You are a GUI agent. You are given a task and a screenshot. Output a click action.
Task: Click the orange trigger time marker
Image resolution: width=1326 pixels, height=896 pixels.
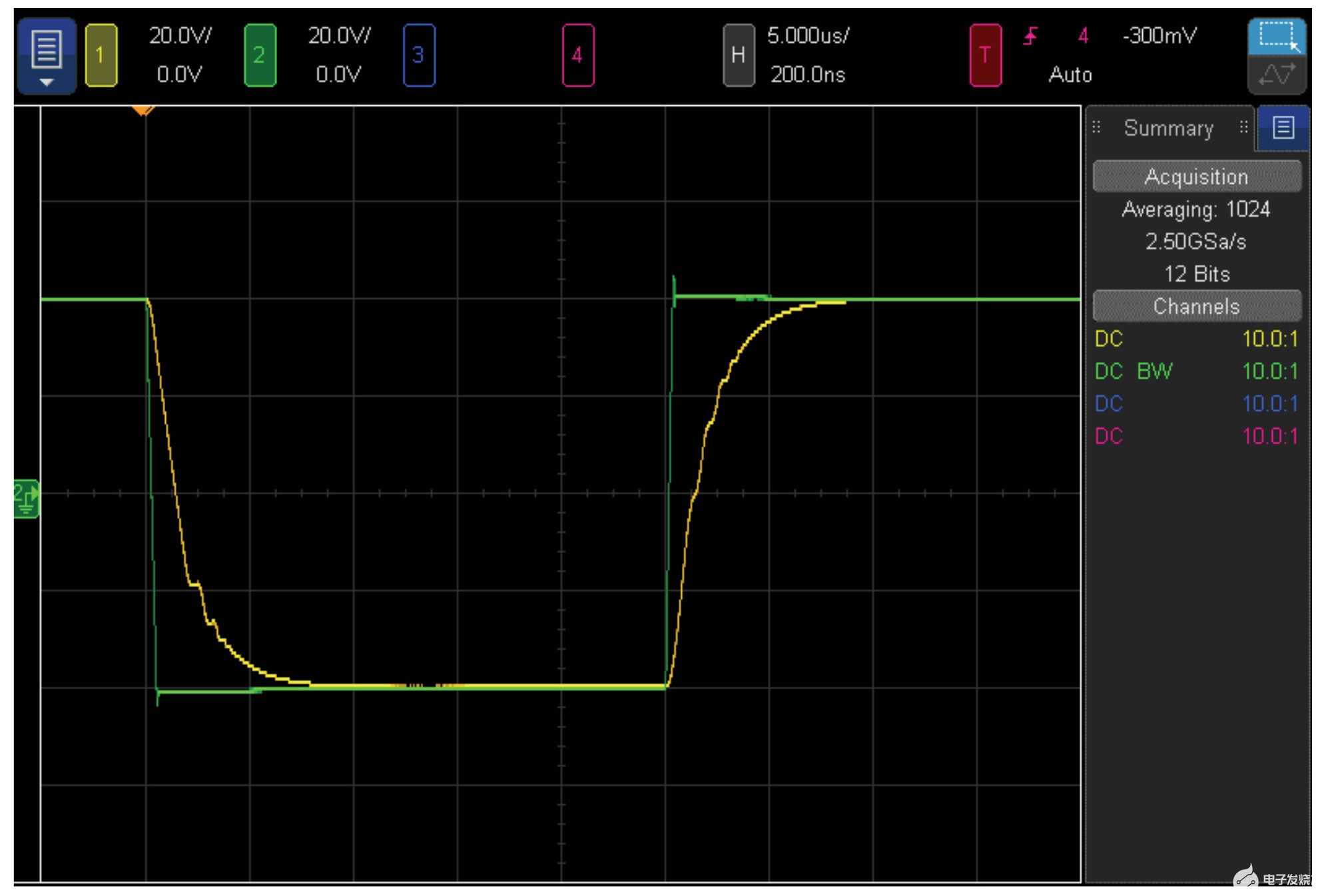(x=143, y=110)
